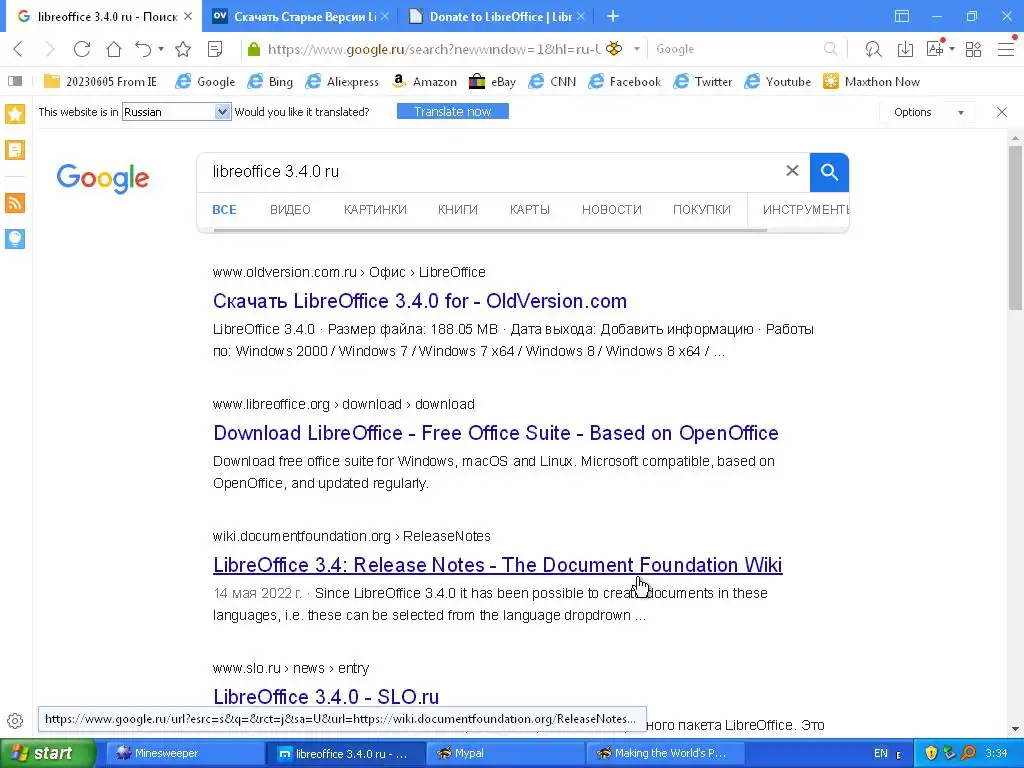Open the RSS feed icon in sidebar
Image resolution: width=1024 pixels, height=768 pixels.
pos(15,203)
